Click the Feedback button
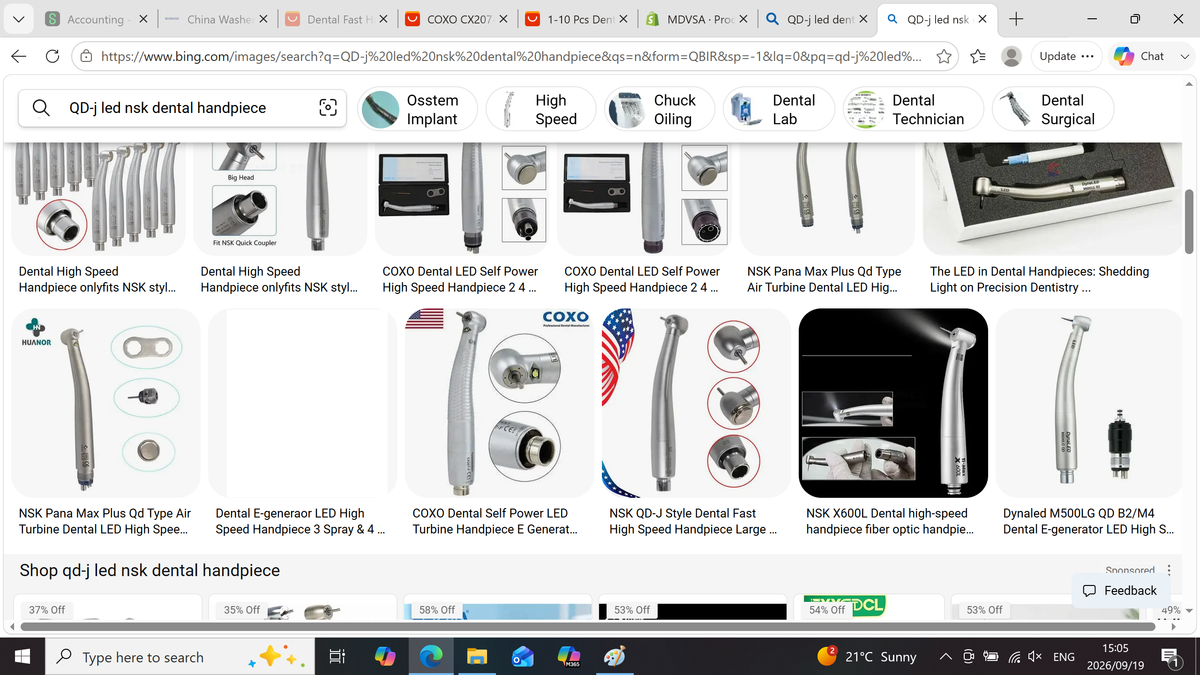 [x=1119, y=591]
